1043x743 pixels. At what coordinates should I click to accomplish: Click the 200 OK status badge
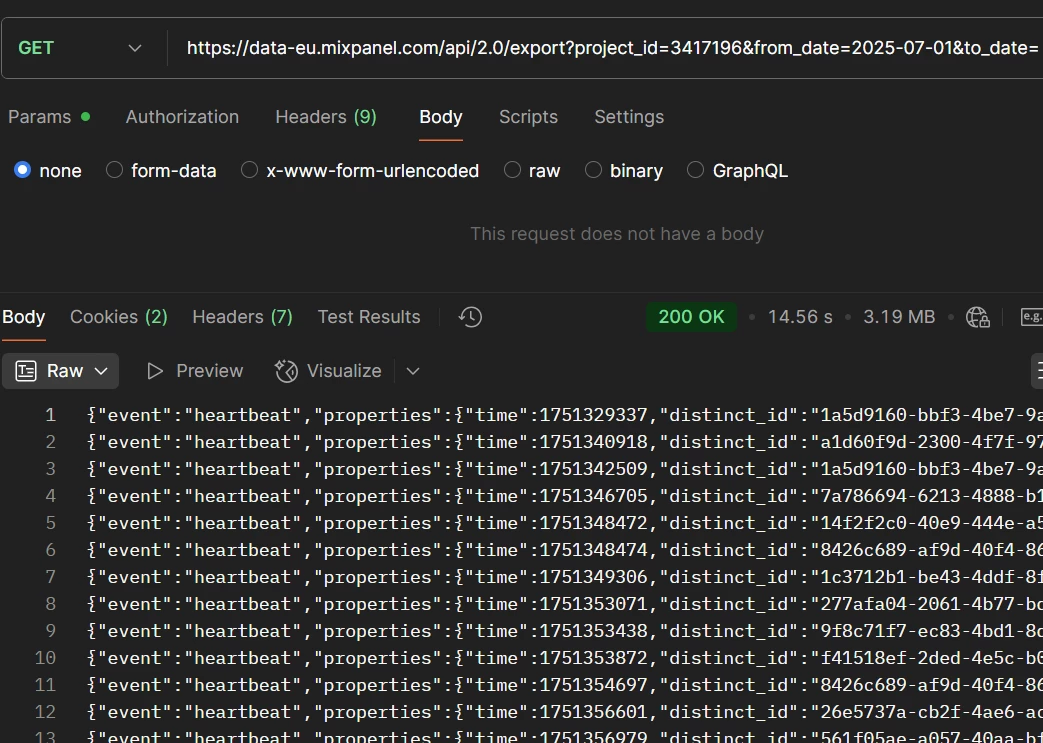(x=691, y=317)
